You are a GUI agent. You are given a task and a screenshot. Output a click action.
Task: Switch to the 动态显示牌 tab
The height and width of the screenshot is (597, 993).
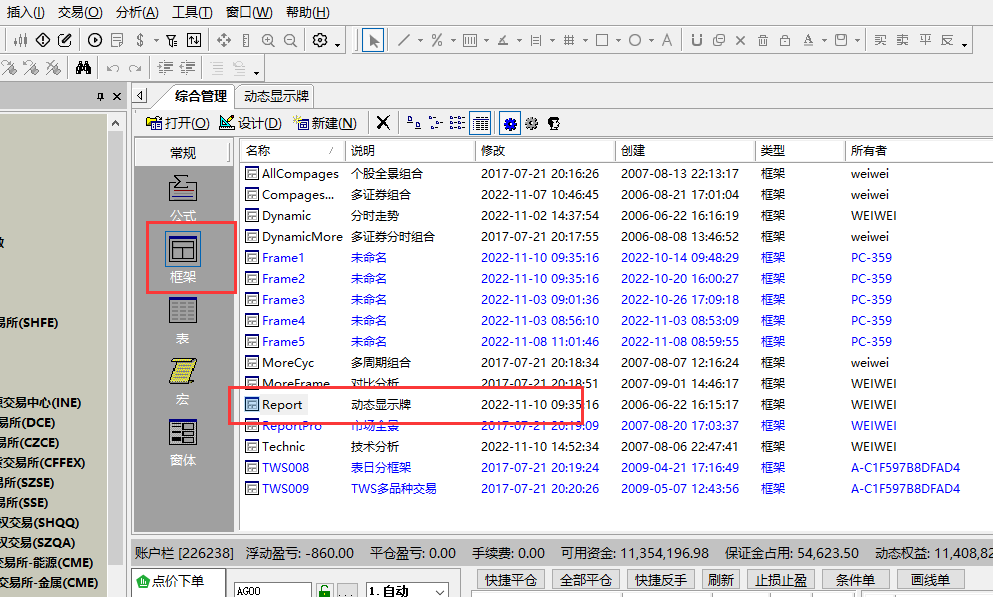pyautogui.click(x=274, y=96)
